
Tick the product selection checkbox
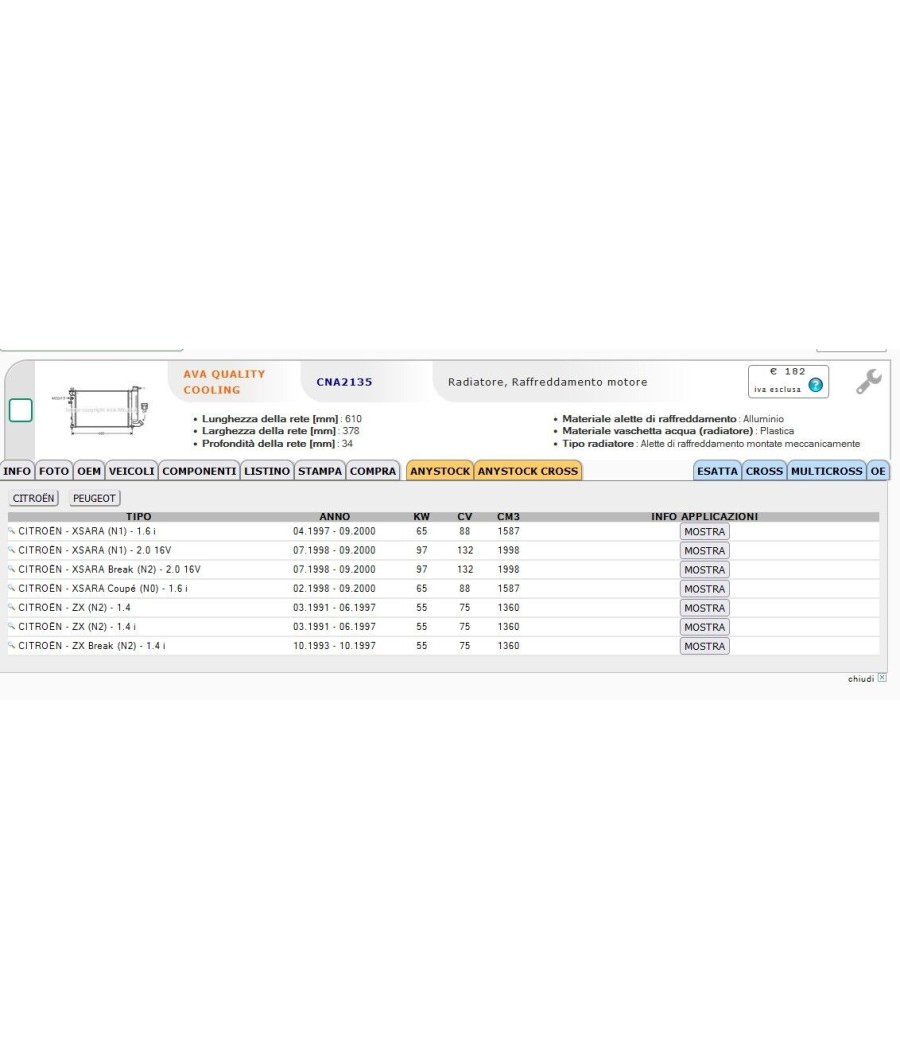coord(20,410)
